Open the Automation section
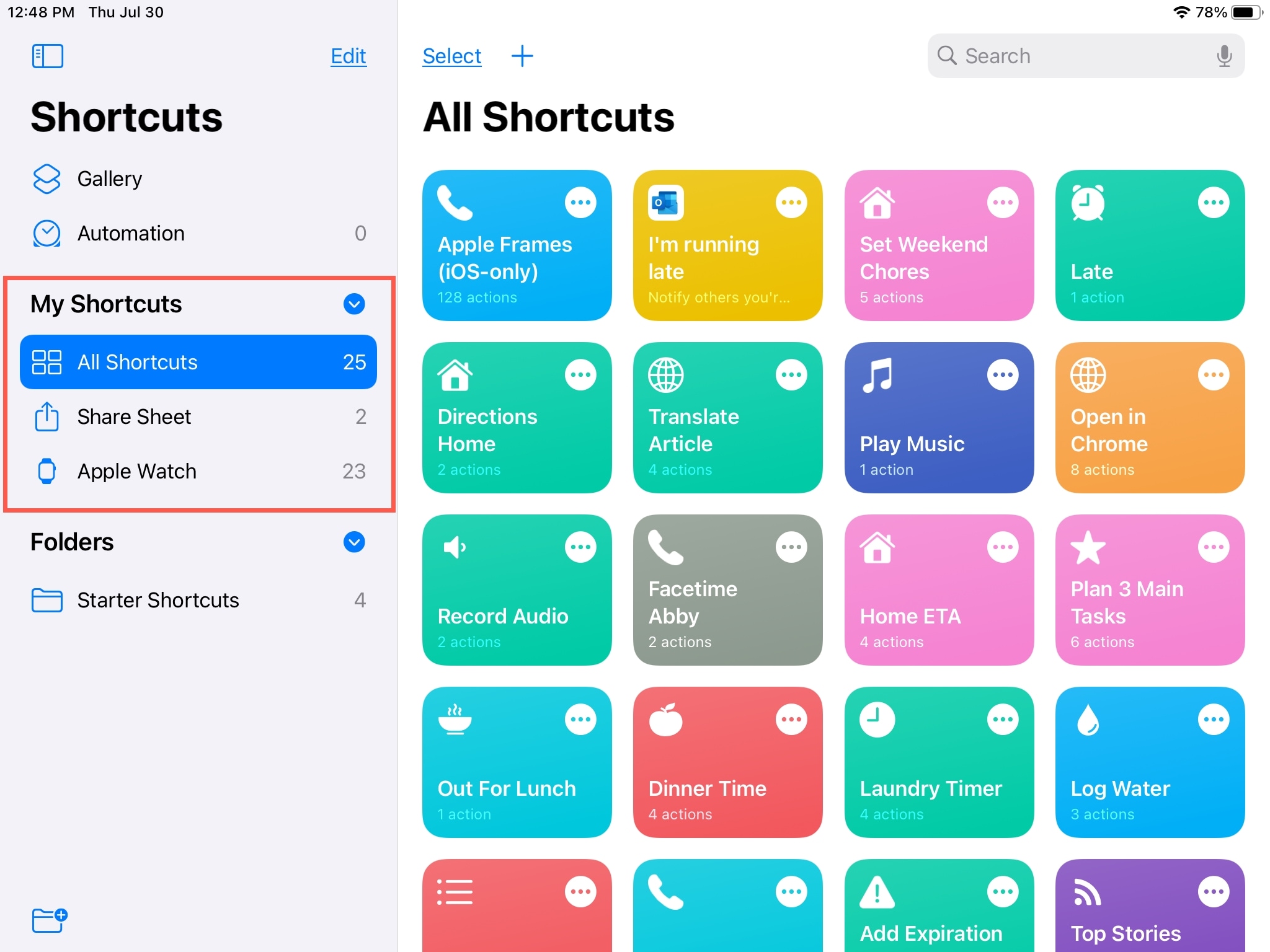The width and height of the screenshot is (1270, 952). [x=130, y=233]
